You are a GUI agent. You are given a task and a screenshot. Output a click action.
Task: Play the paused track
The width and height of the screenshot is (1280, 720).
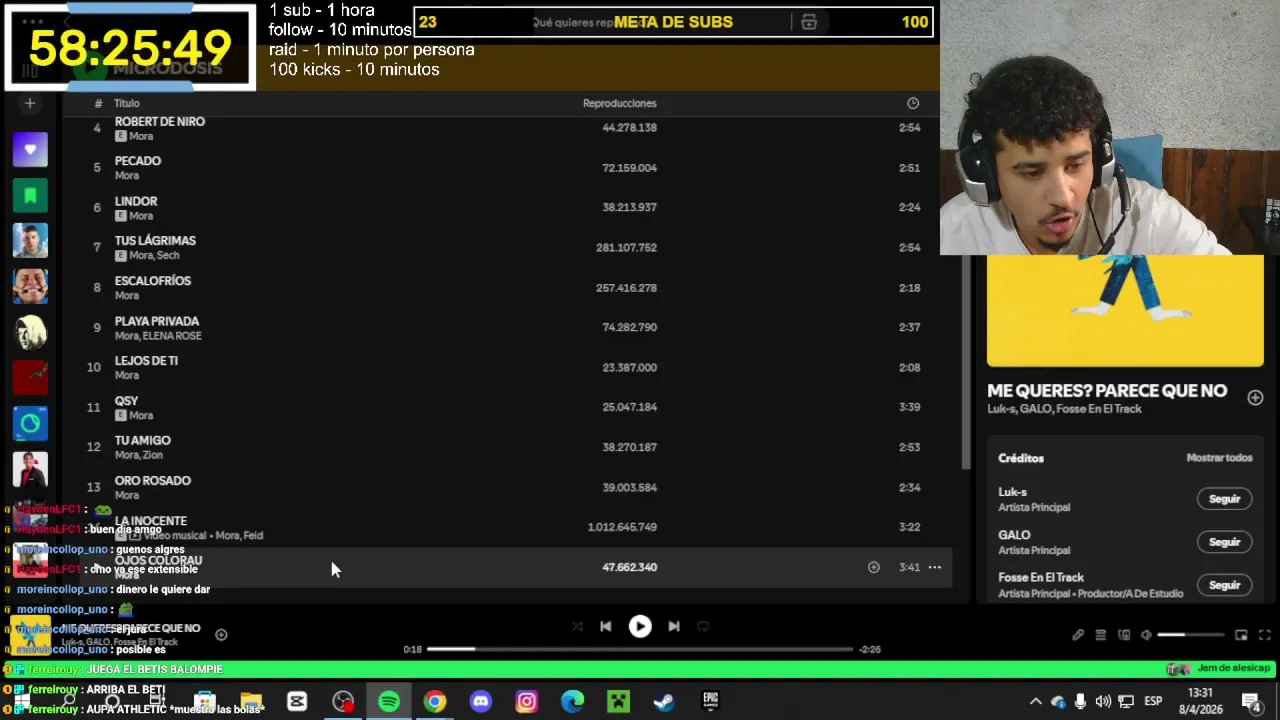click(640, 626)
